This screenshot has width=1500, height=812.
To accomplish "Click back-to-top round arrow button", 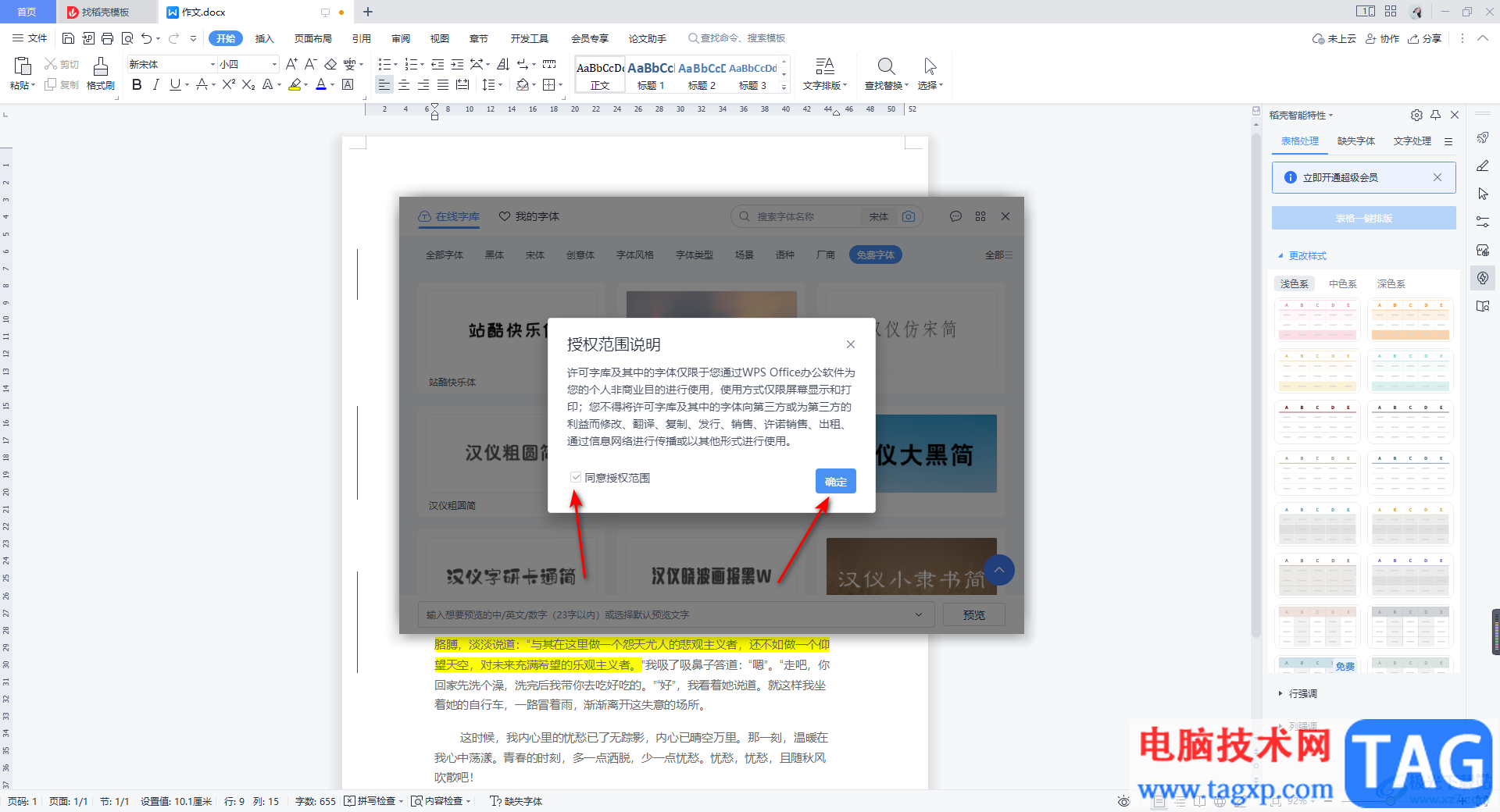I will 999,570.
